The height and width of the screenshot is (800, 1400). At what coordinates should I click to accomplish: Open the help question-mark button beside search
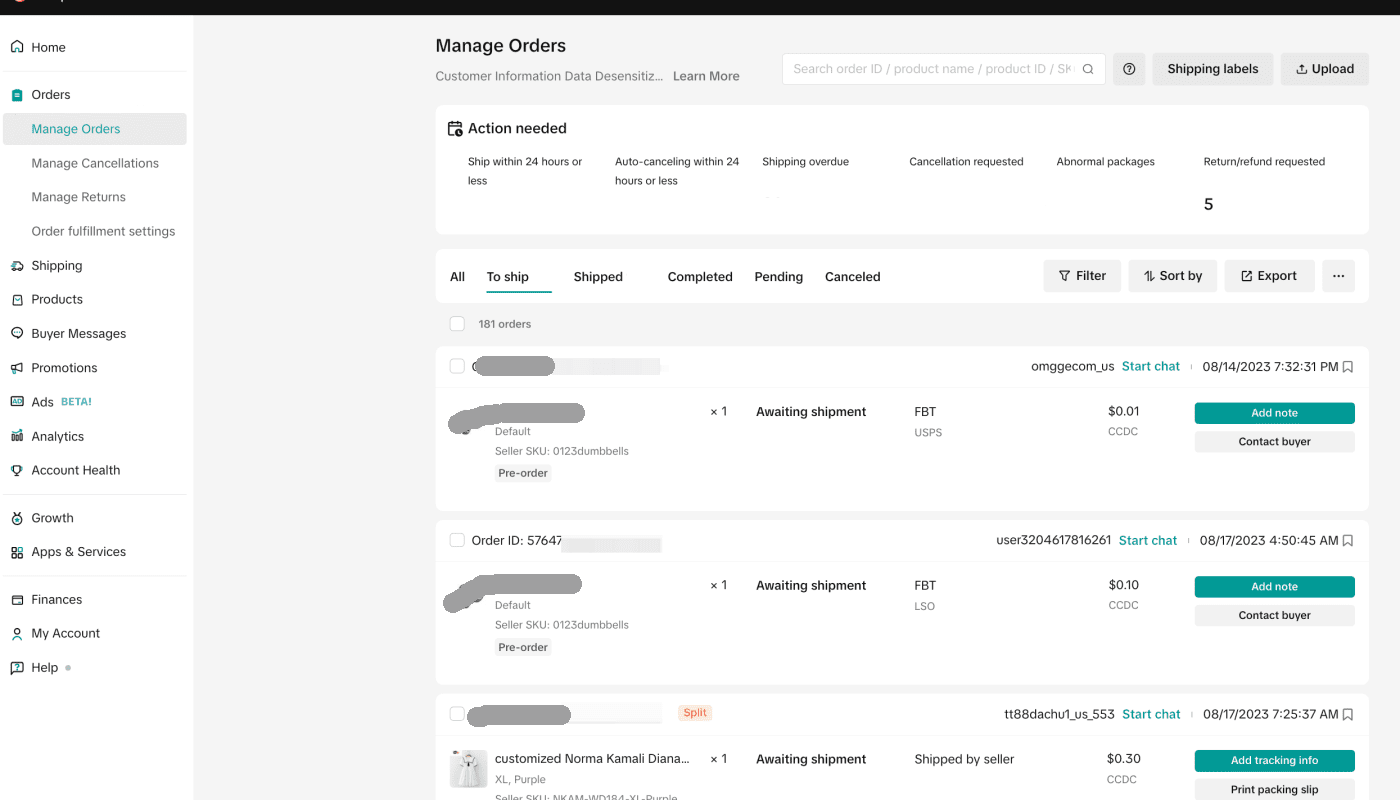[1129, 69]
